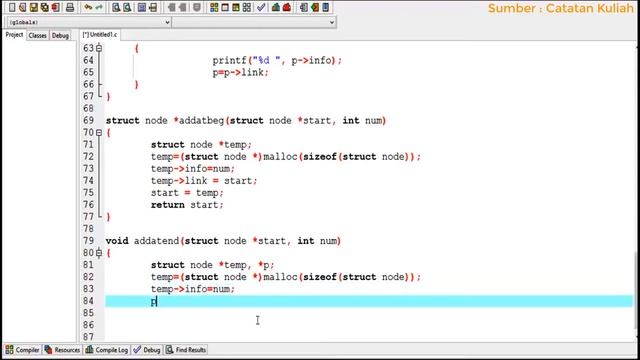Click 'start = temp;' on line 75
The image size is (640, 360).
pyautogui.click(x=187, y=193)
